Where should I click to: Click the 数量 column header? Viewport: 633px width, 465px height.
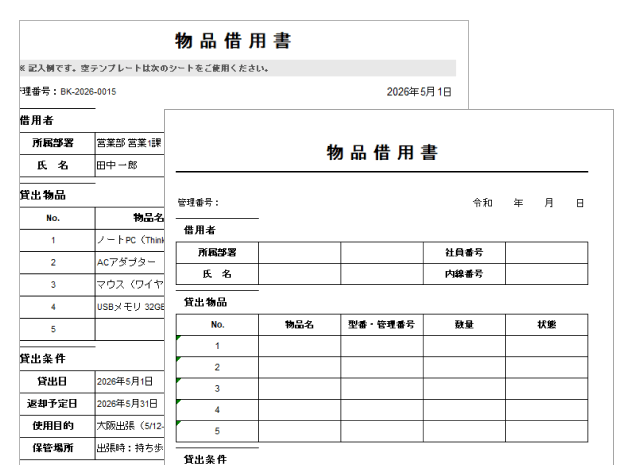(464, 325)
